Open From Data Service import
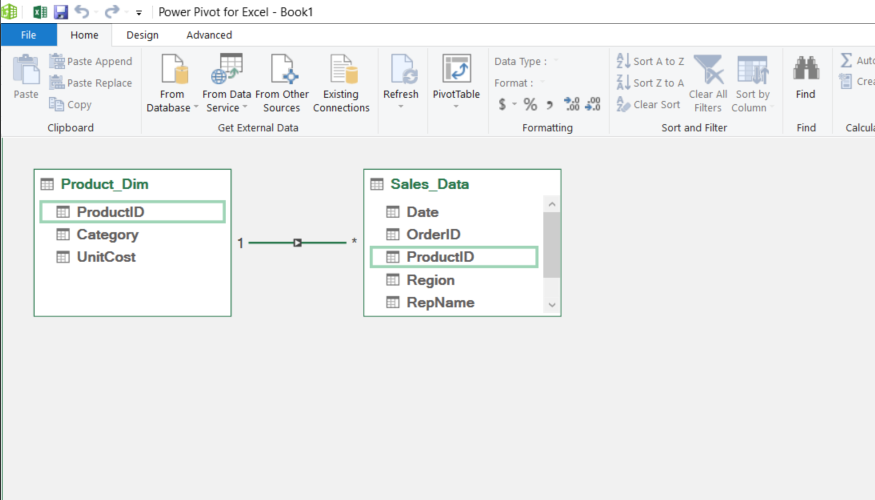The image size is (875, 500). (227, 83)
